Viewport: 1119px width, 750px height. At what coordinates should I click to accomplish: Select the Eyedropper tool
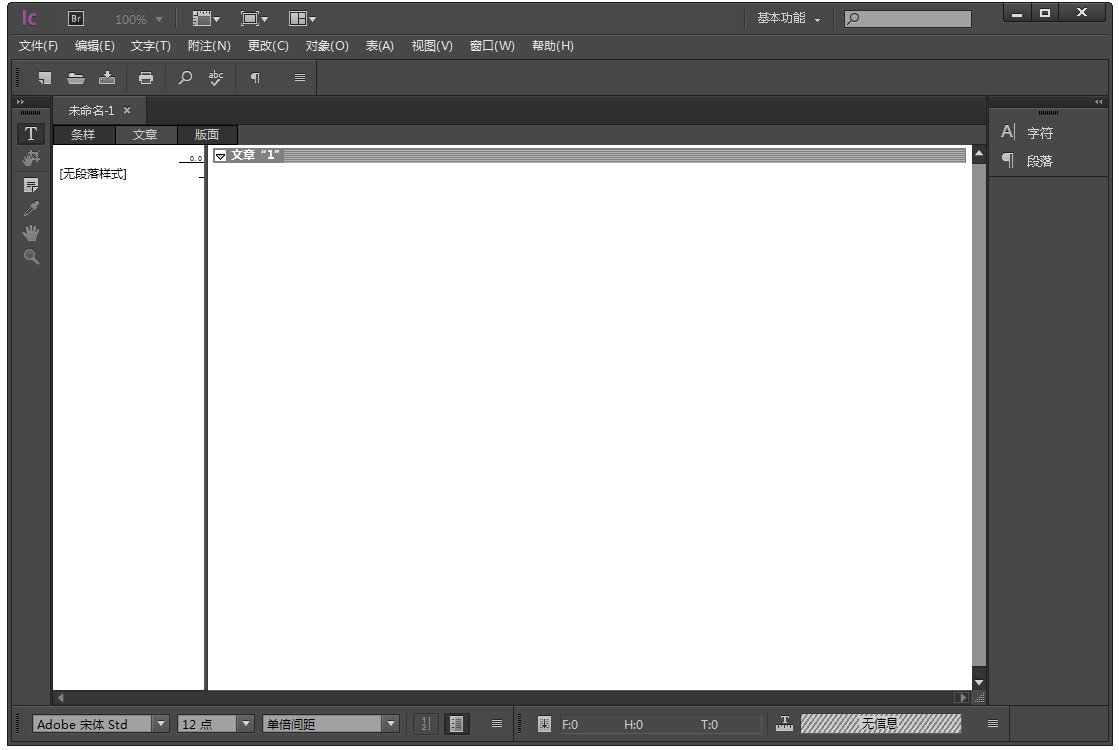point(31,209)
